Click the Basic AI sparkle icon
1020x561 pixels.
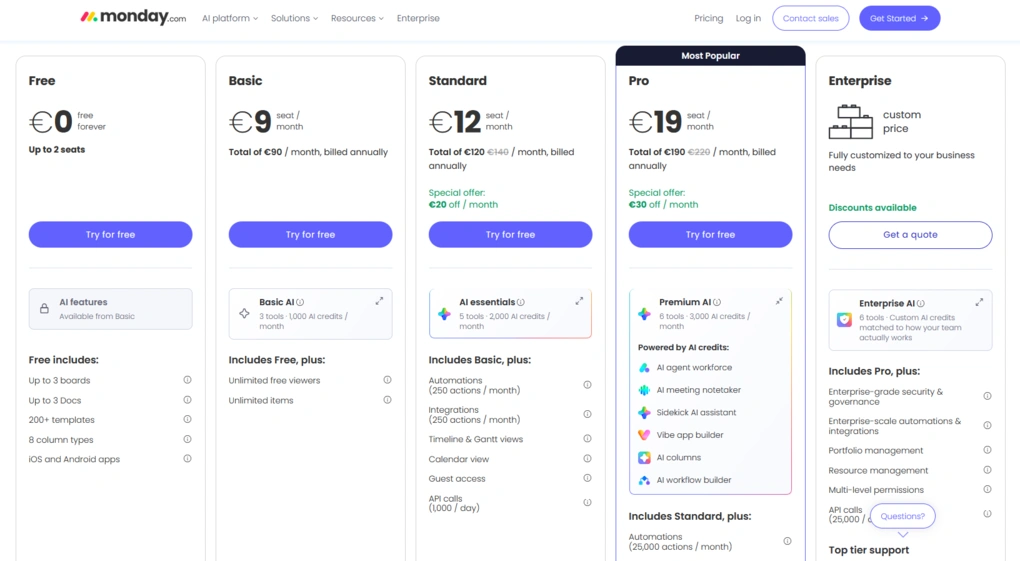[245, 313]
